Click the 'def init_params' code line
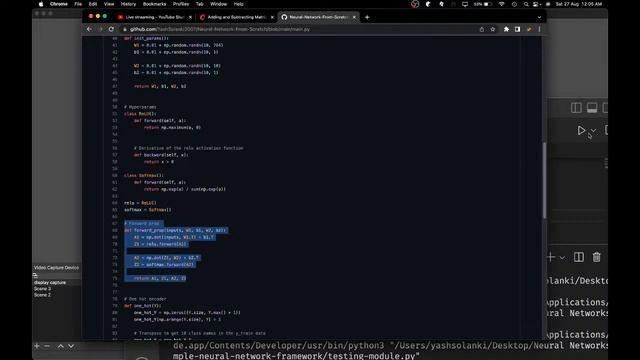Viewport: 640px width, 360px height. click(146, 38)
